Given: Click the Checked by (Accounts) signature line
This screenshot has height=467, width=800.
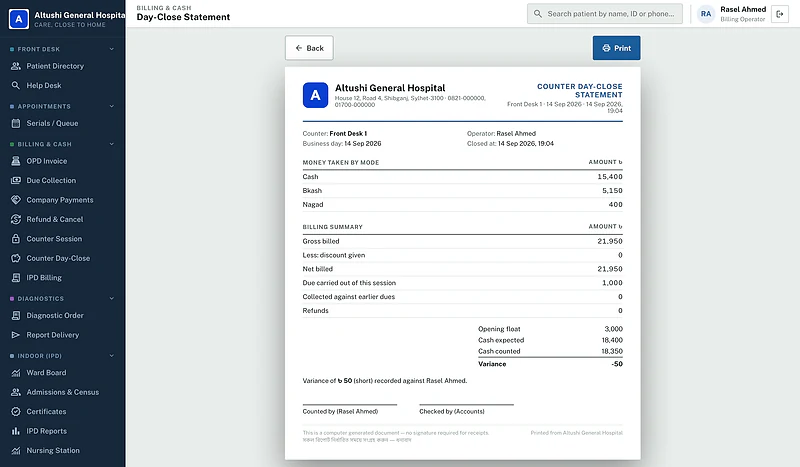Looking at the screenshot, I should click(466, 405).
